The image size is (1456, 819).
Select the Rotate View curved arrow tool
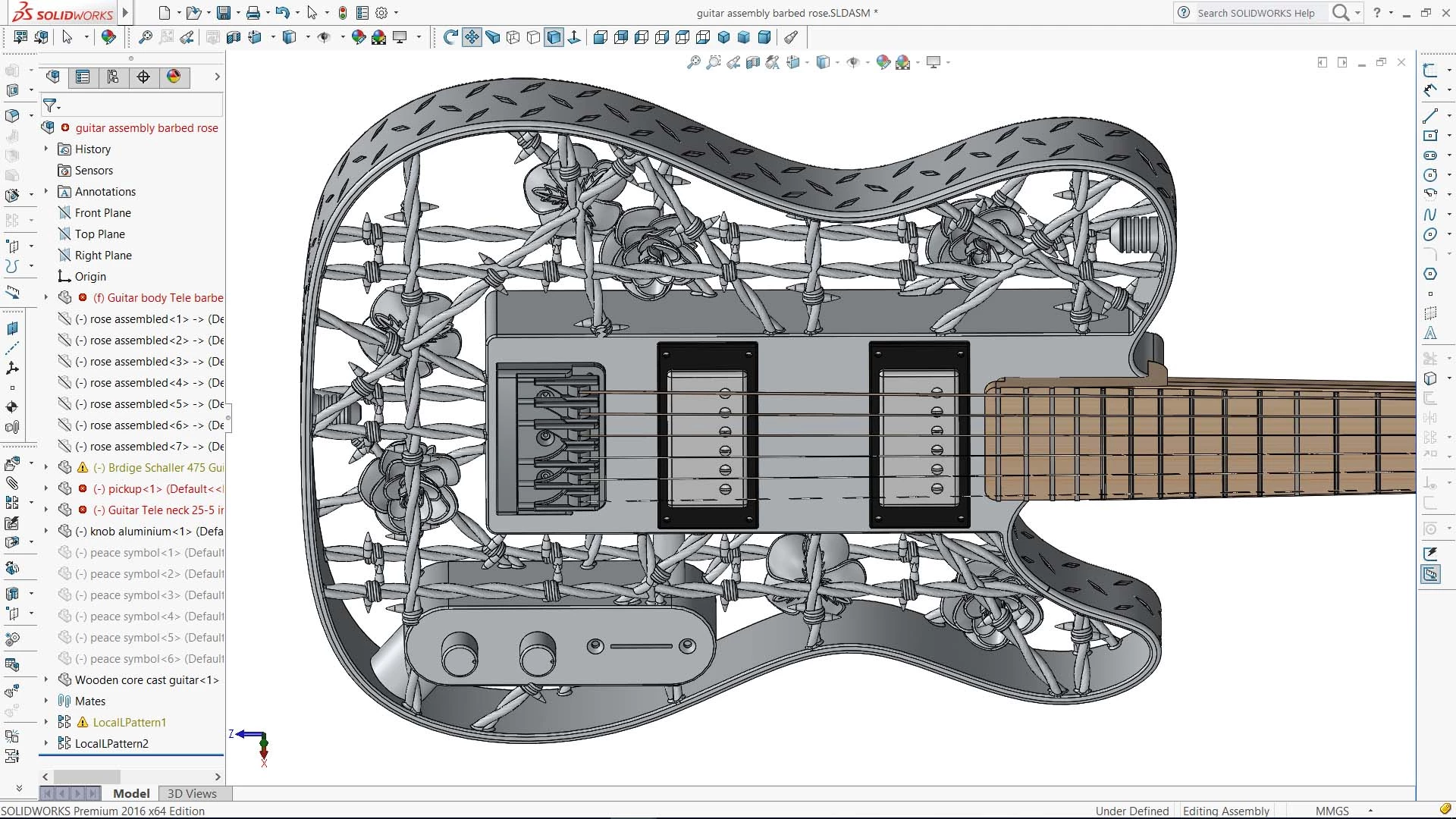(x=450, y=37)
